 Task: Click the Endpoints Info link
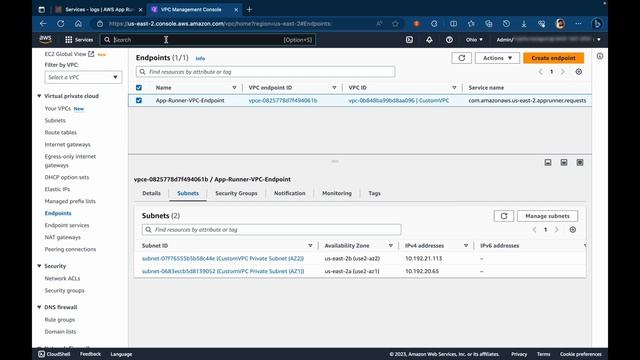200,58
